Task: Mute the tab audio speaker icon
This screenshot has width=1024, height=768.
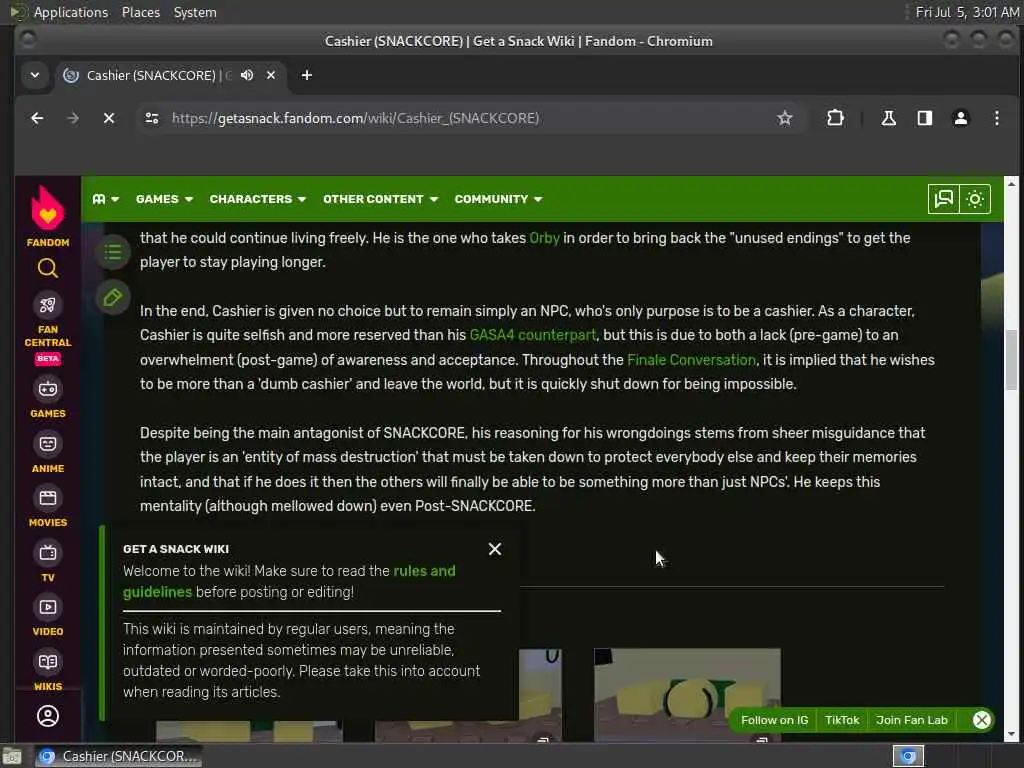Action: point(247,75)
